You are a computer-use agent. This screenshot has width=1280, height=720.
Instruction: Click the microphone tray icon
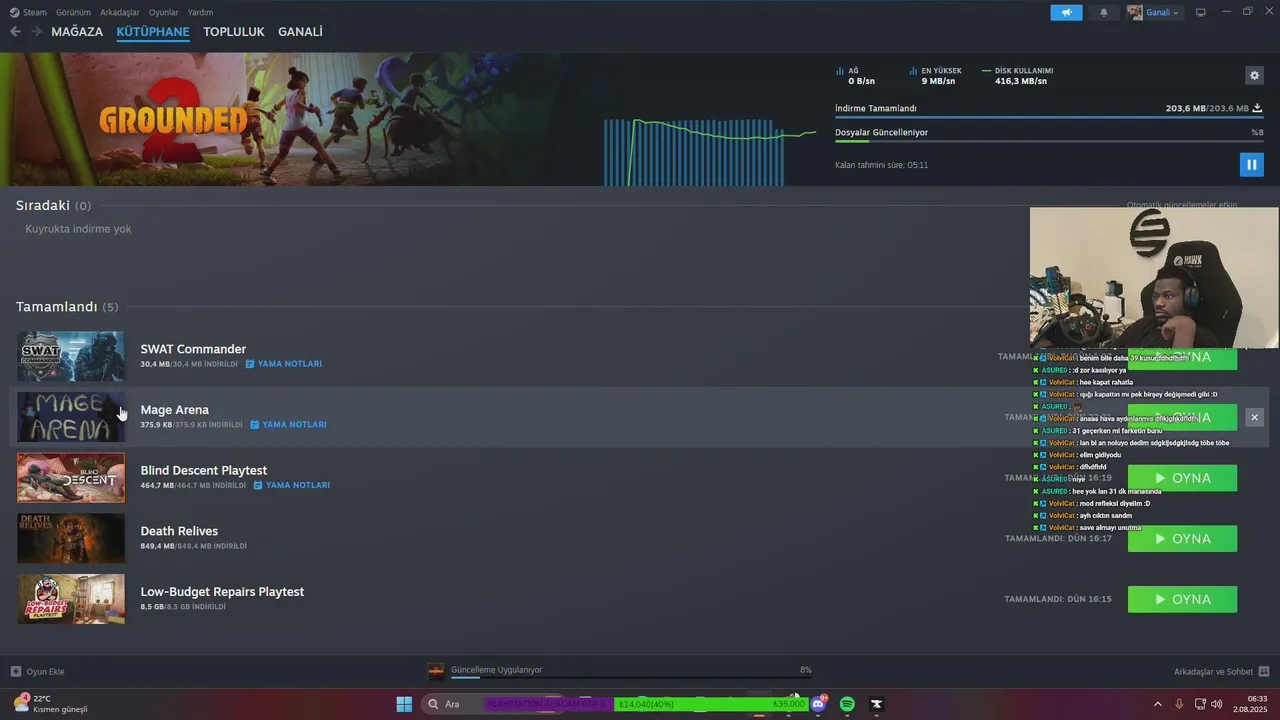1179,704
